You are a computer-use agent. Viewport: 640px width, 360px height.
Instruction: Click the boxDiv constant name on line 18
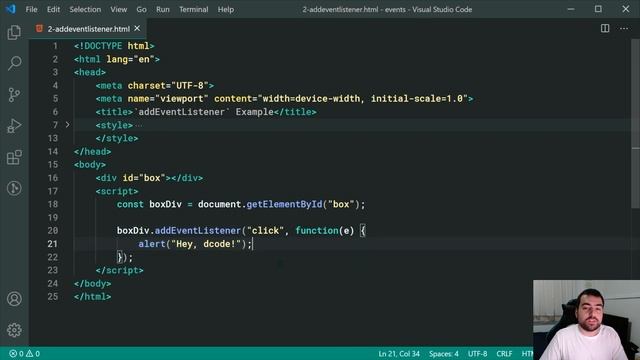click(x=165, y=204)
